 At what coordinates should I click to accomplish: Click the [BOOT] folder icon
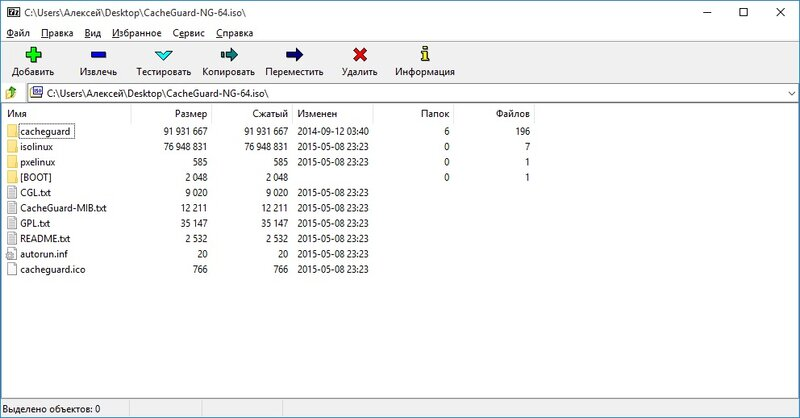(x=12, y=177)
